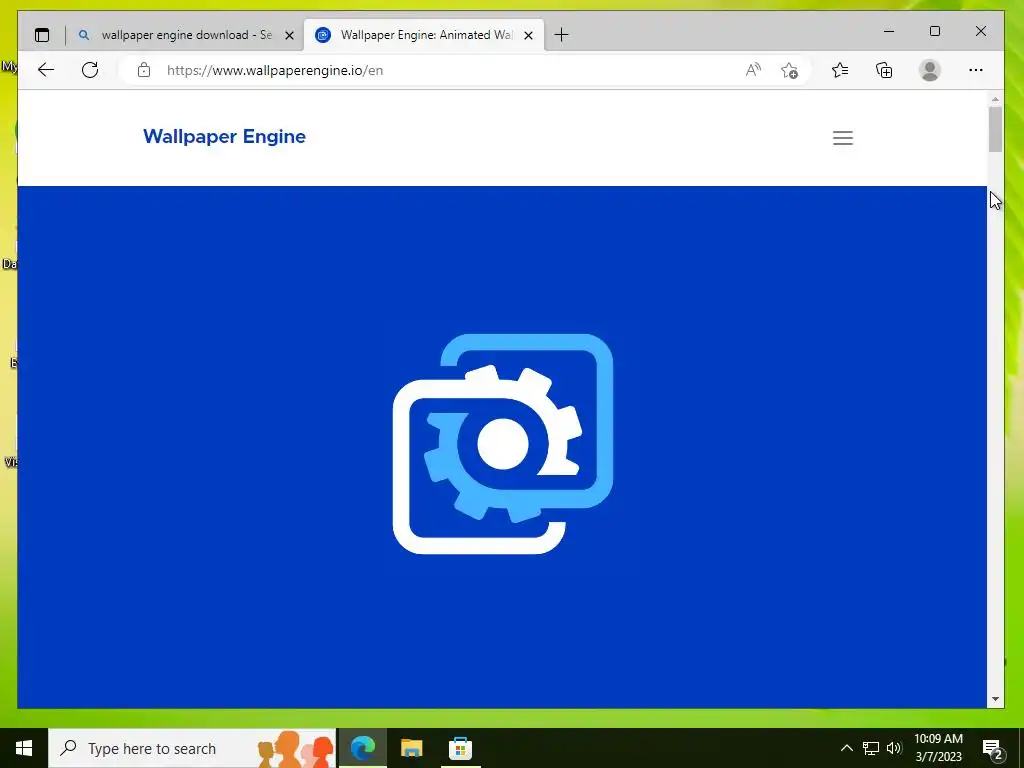This screenshot has height=768, width=1024.
Task: Activate Read aloud in the address bar
Action: (x=753, y=70)
